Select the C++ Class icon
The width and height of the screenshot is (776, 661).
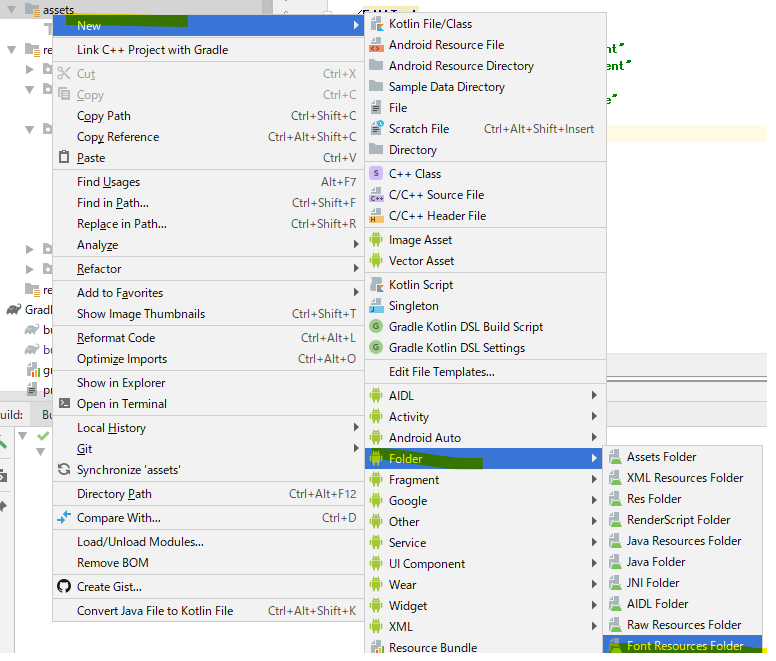coord(376,173)
